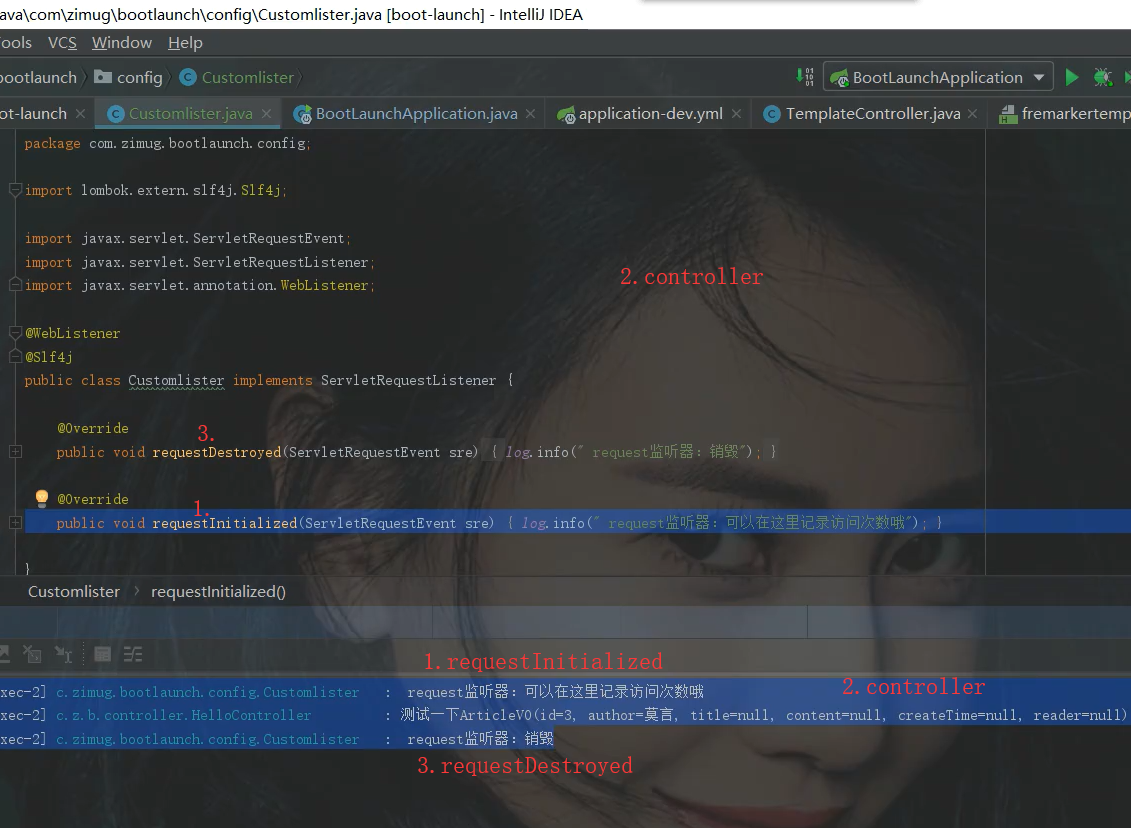Click the package com.zimug.bootlaunch.config line
The height and width of the screenshot is (828, 1131).
[167, 143]
